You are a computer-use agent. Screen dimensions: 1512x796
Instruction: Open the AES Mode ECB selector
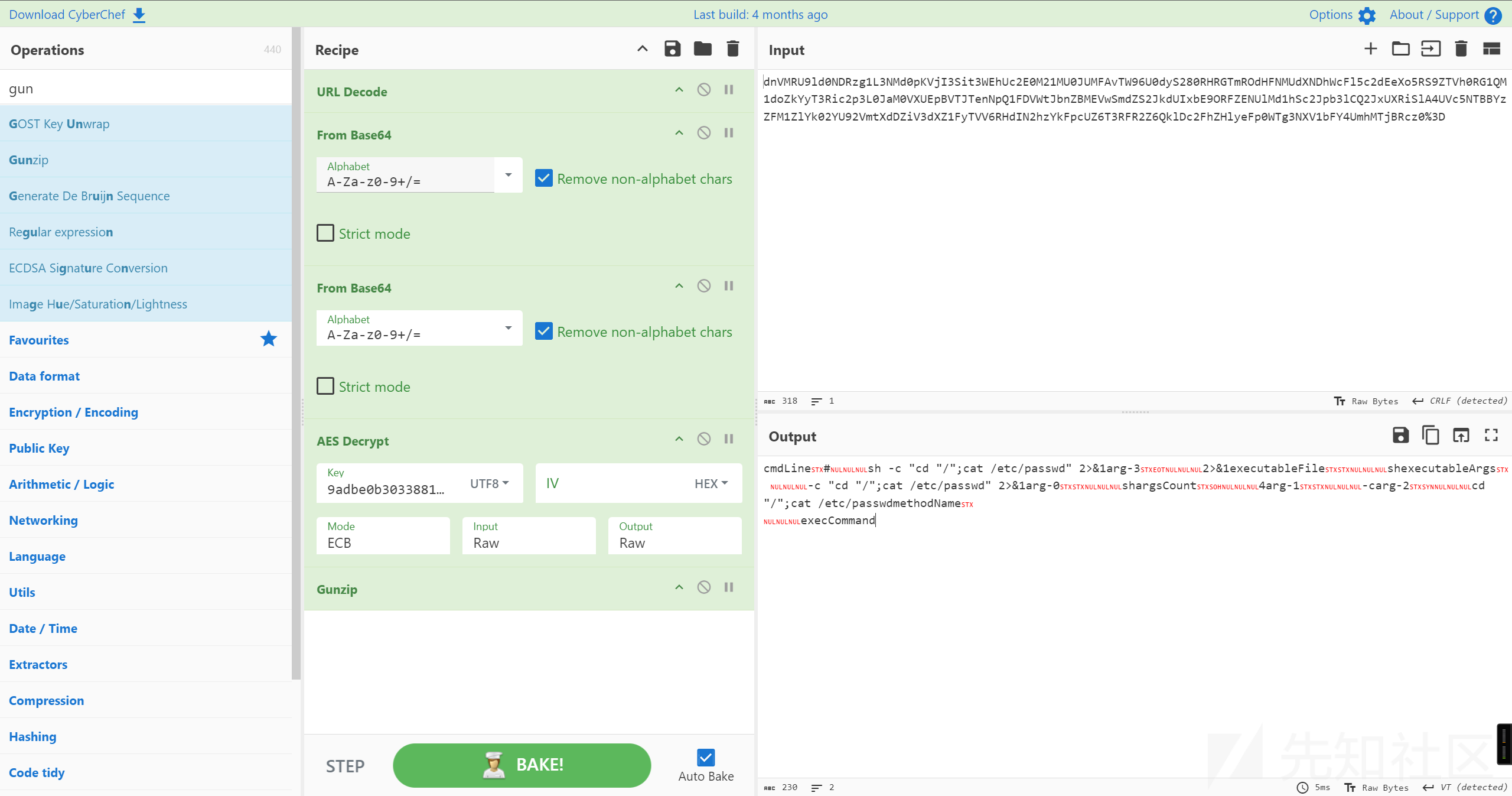[x=383, y=535]
